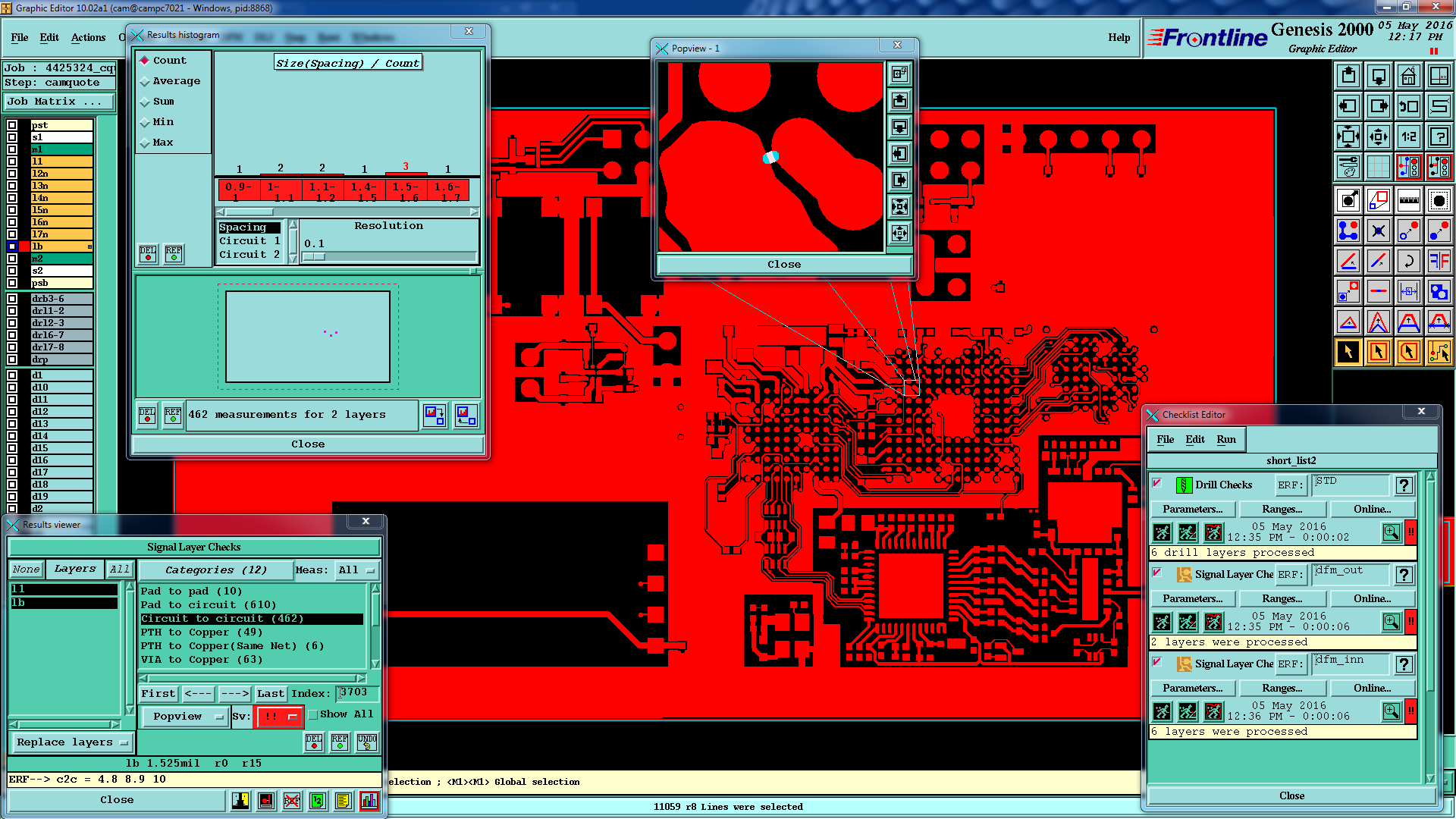
Task: Open Run menu in Checklist Editor
Action: click(x=1225, y=440)
